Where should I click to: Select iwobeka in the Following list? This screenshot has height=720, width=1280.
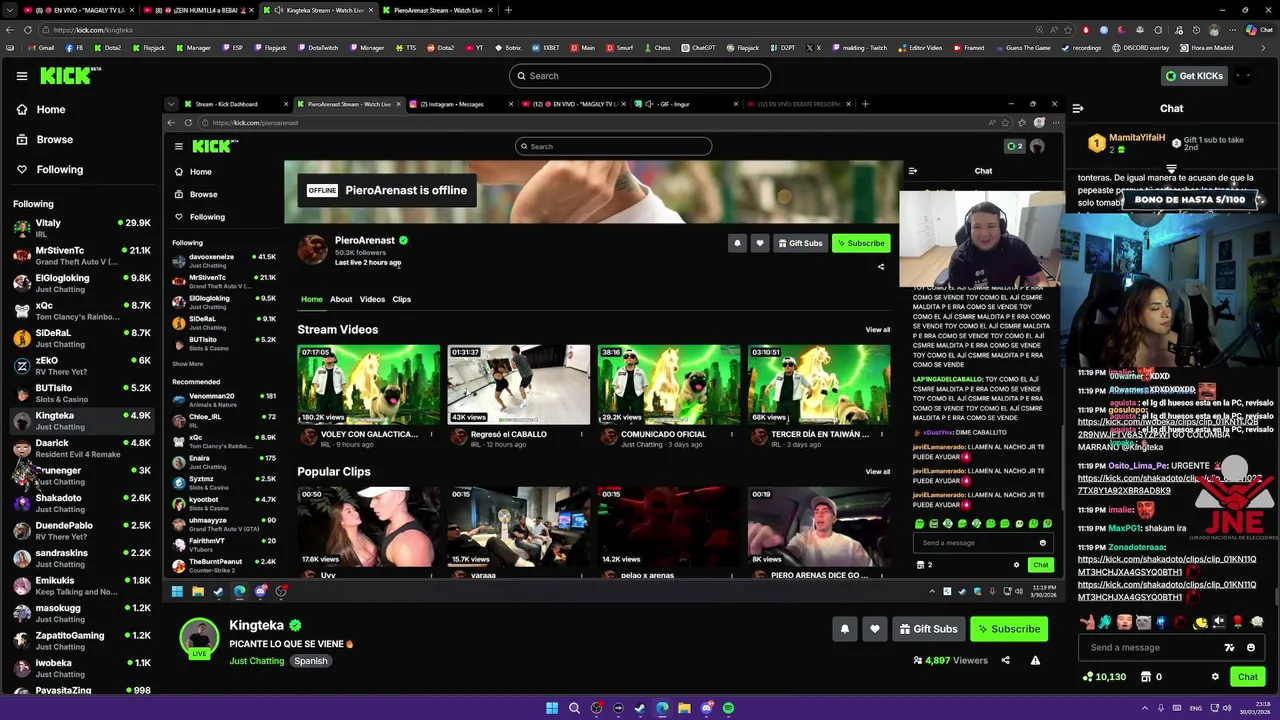point(82,668)
